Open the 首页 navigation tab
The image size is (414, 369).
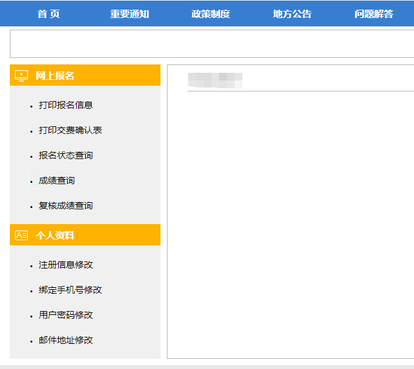pos(49,14)
